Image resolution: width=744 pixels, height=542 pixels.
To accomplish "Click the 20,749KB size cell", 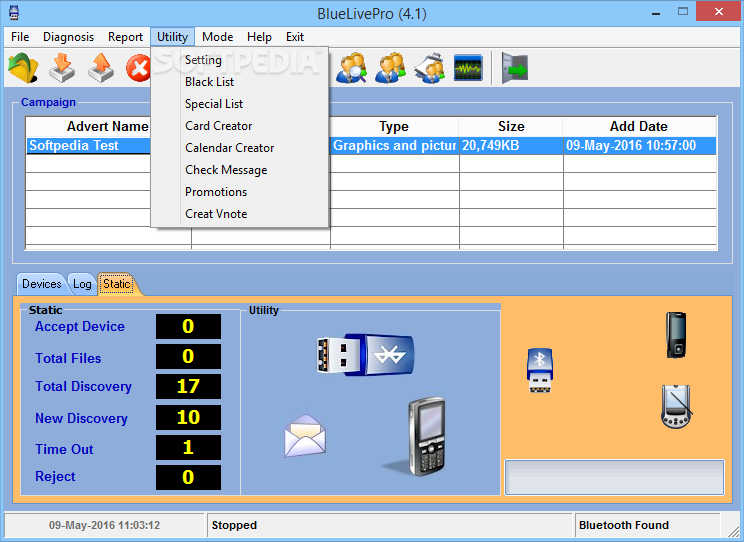I will (511, 146).
